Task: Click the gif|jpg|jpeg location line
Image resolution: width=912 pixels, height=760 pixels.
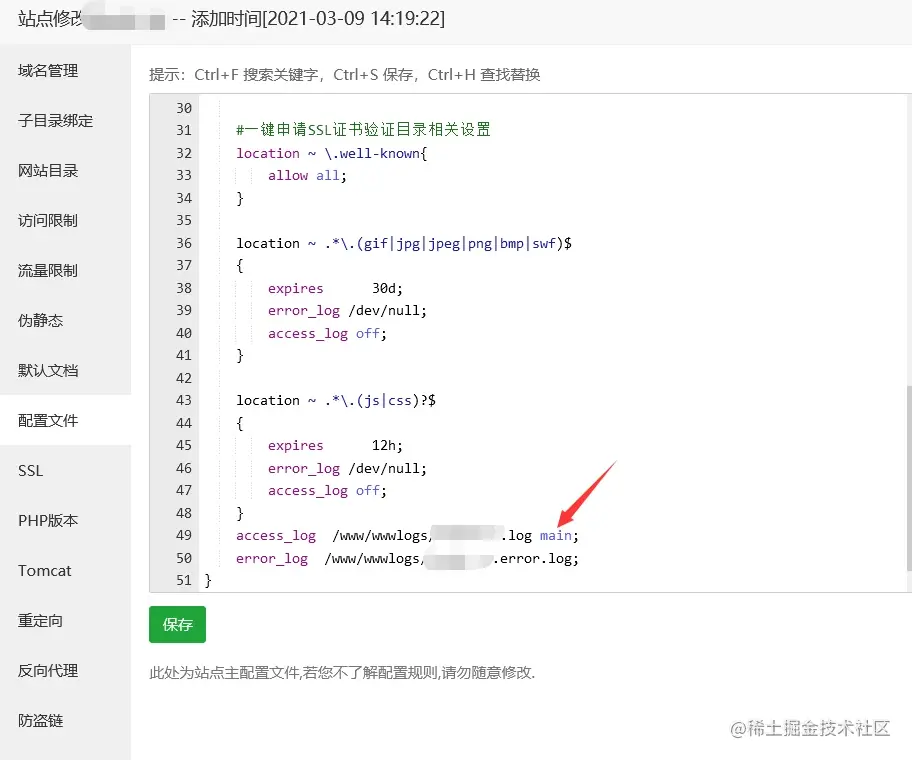Action: [x=404, y=244]
